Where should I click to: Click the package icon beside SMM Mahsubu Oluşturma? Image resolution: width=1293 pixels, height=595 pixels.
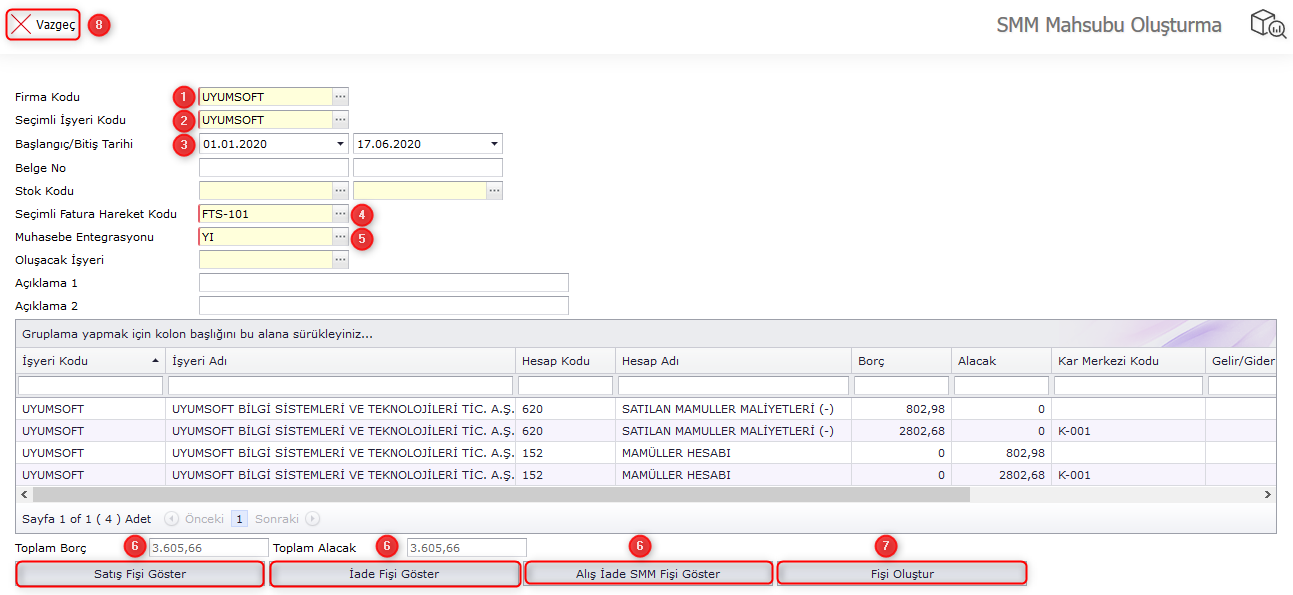(1266, 24)
